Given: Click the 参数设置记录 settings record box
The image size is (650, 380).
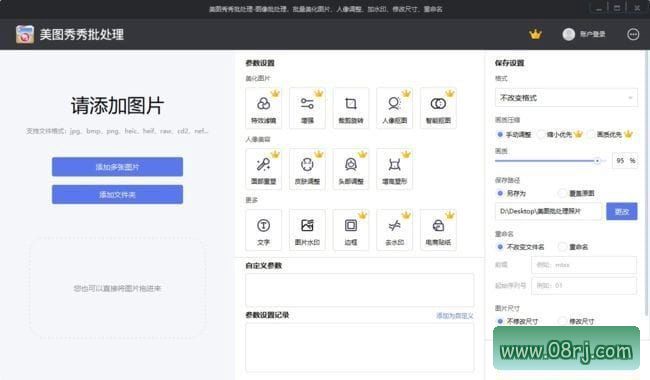Looking at the screenshot, I should 359,347.
